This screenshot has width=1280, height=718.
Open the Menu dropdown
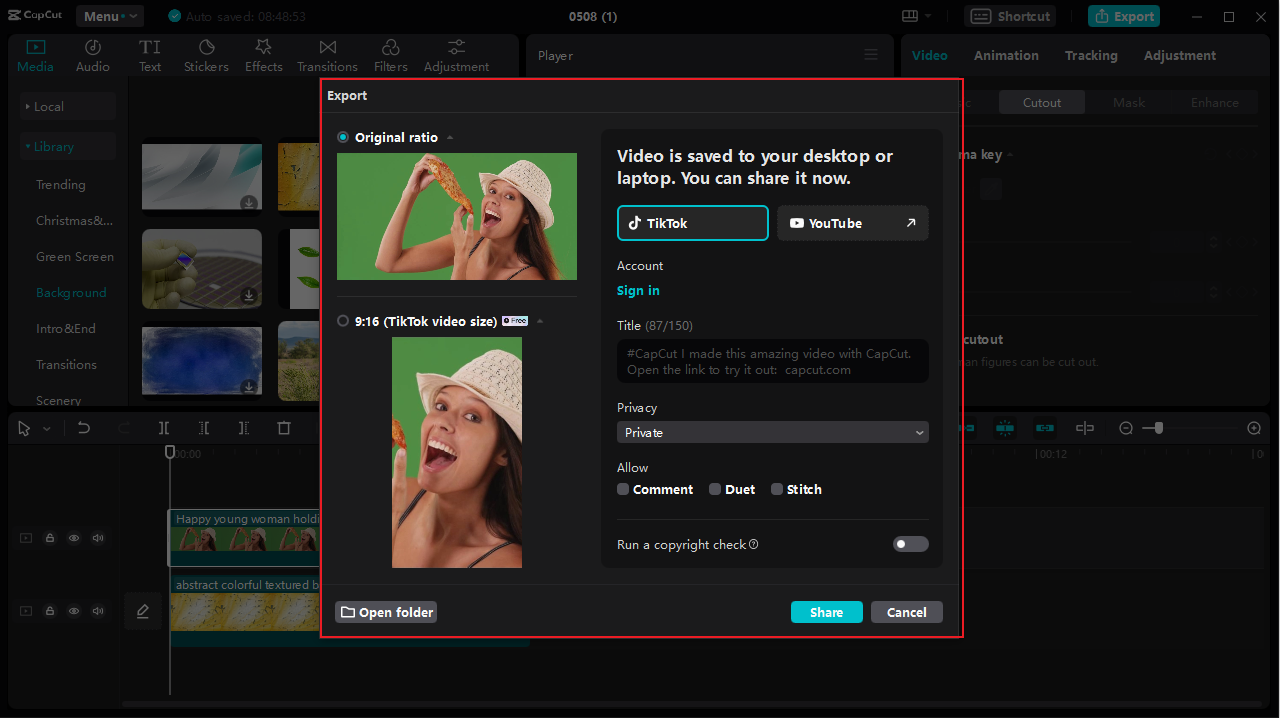(110, 16)
